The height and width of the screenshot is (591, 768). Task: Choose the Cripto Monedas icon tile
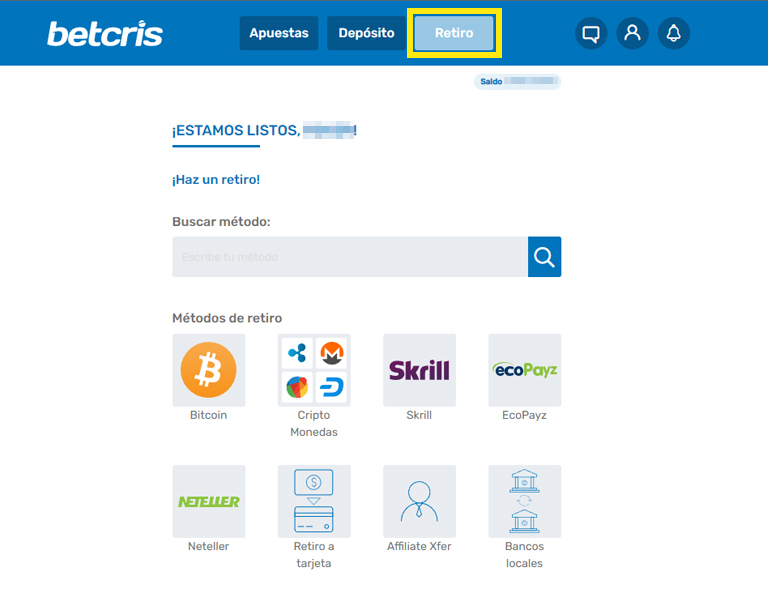[314, 370]
